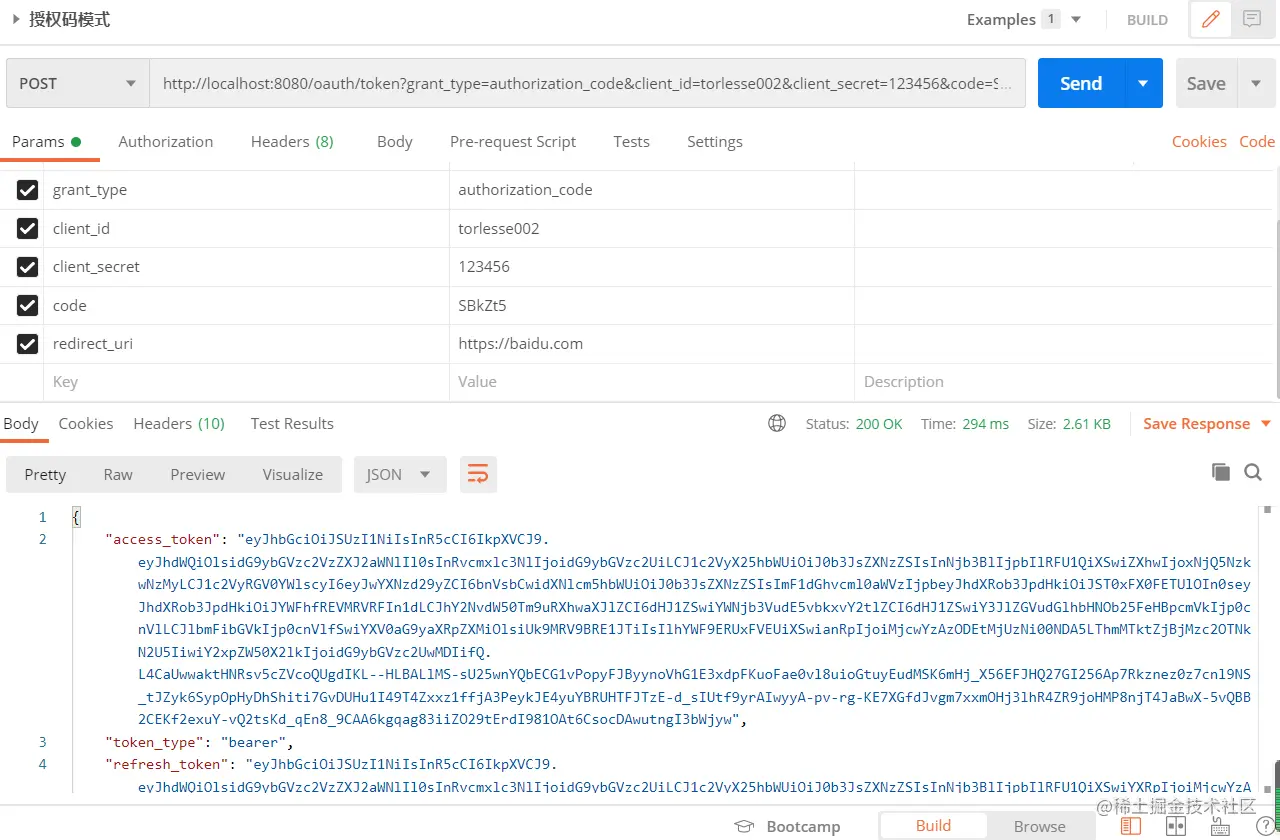1280x840 pixels.
Task: Open the POST method dropdown
Action: click(x=77, y=83)
